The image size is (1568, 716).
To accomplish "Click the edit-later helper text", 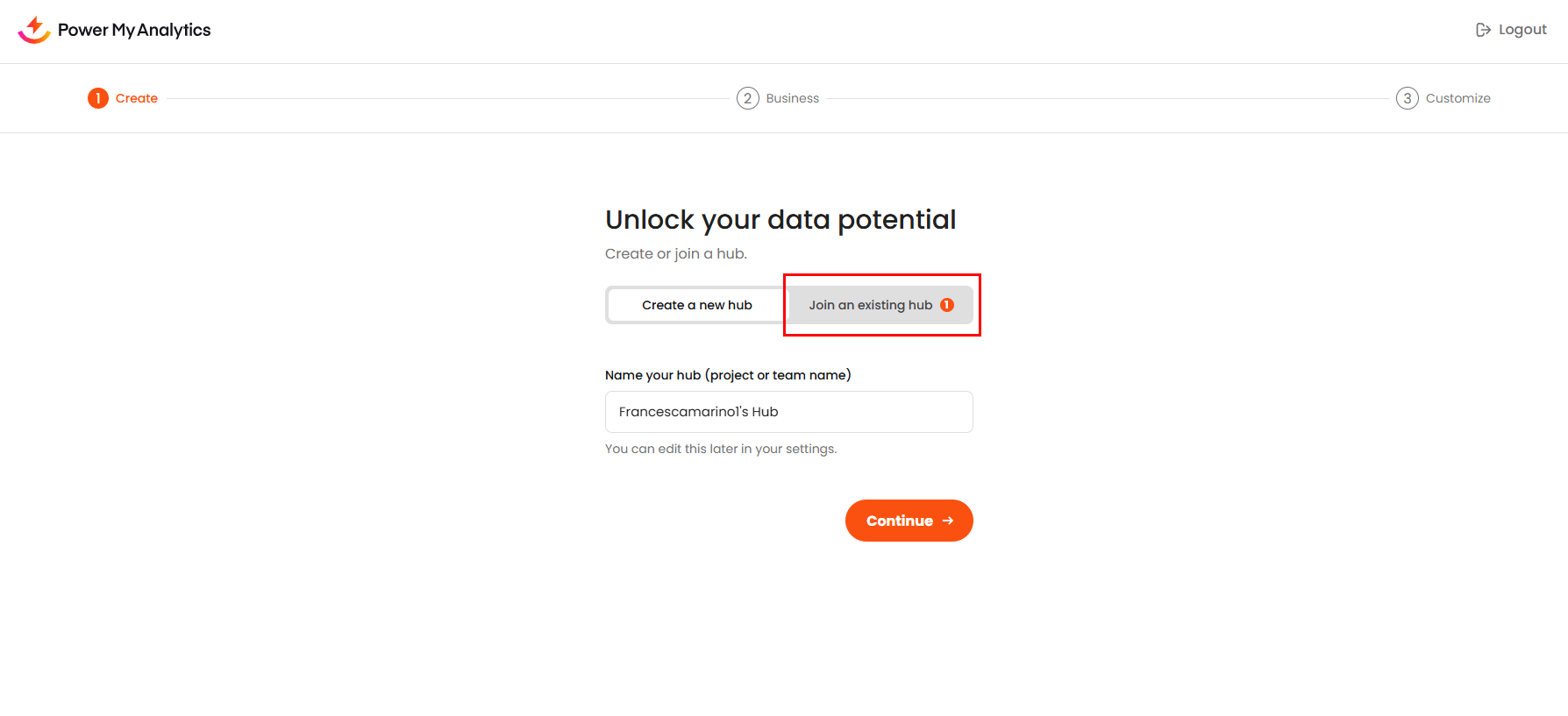I will click(721, 449).
